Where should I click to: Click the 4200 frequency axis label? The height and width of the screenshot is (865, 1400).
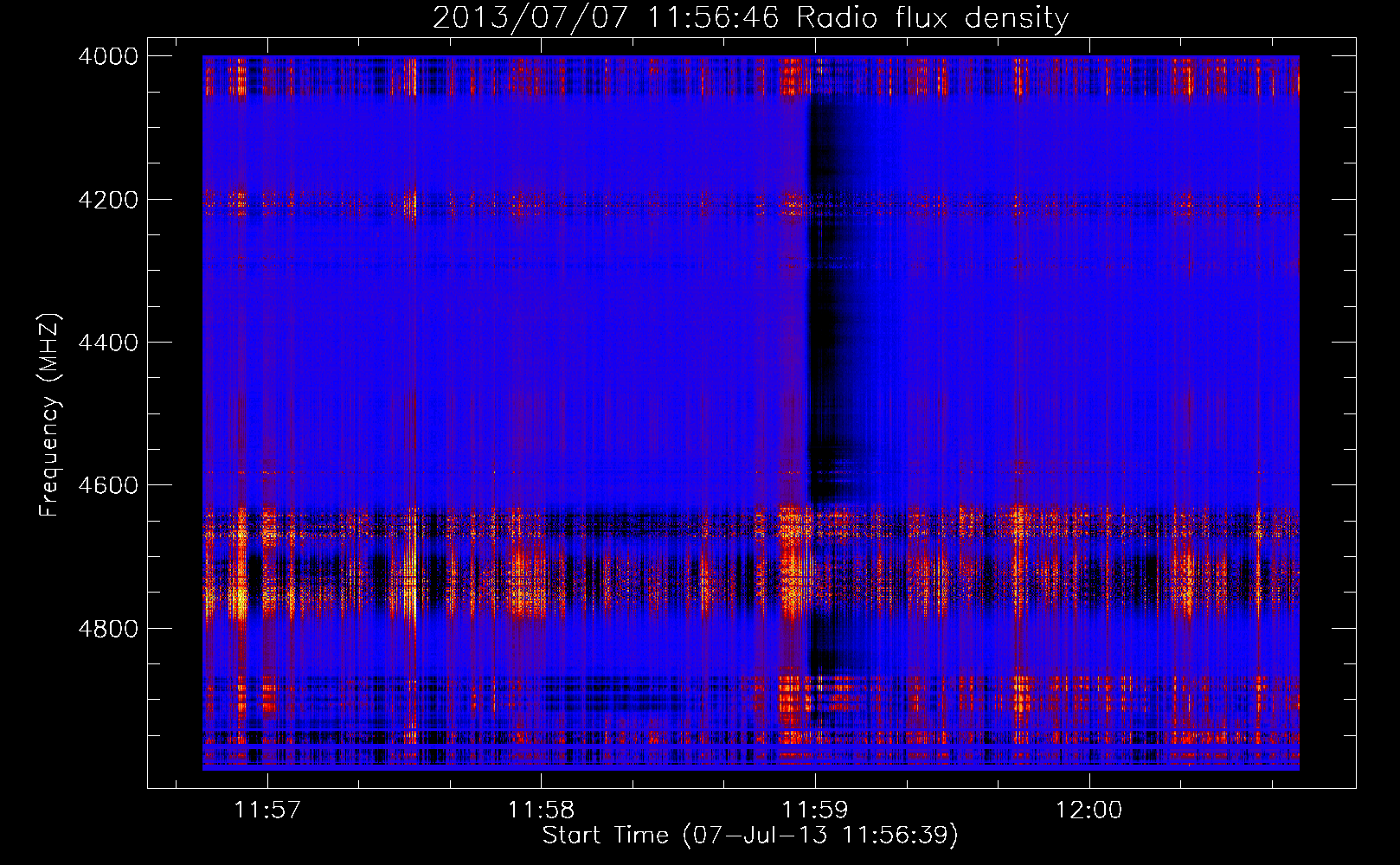pyautogui.click(x=108, y=200)
